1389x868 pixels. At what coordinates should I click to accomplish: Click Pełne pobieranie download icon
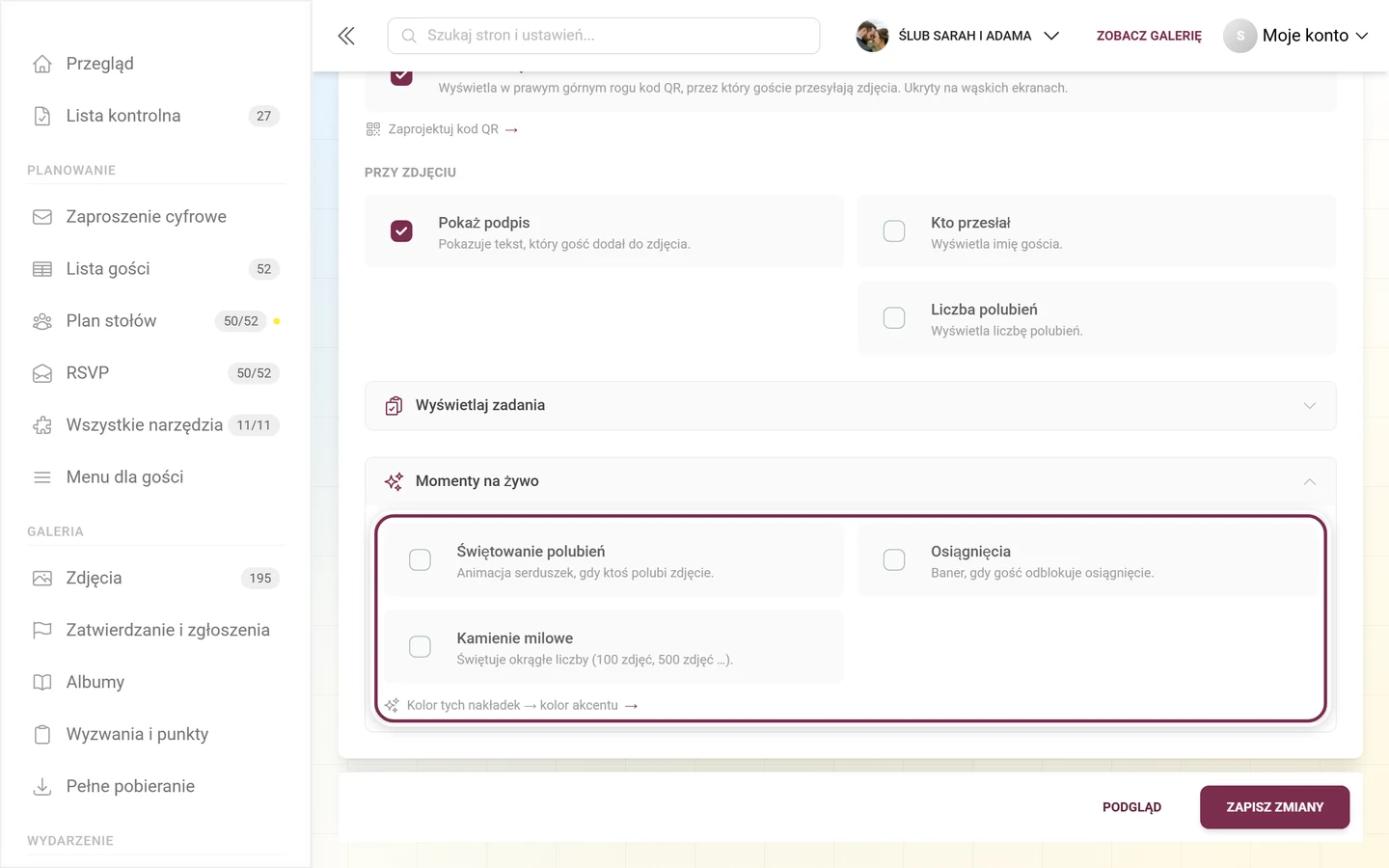[x=42, y=787]
